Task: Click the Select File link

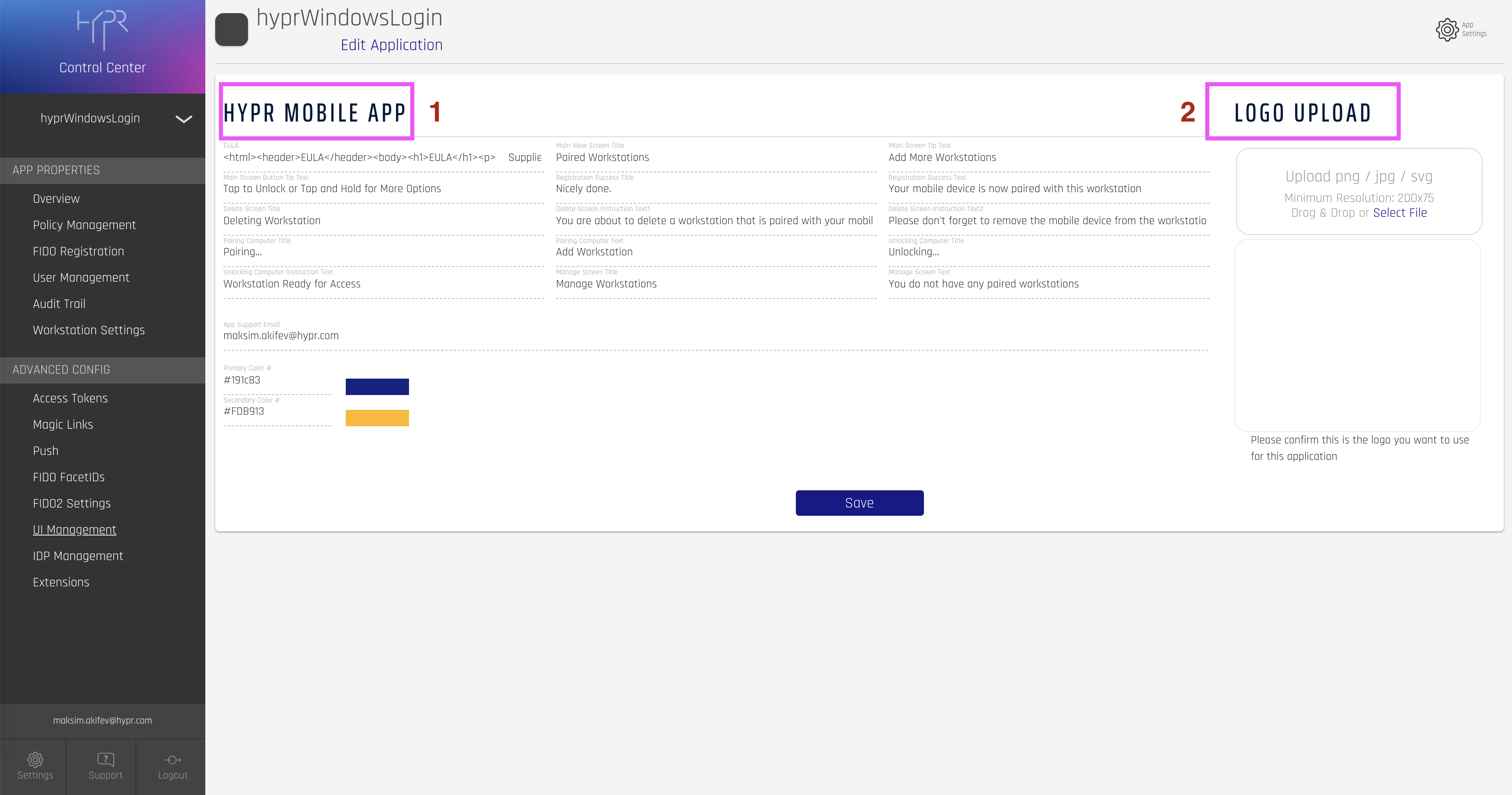Action: pyautogui.click(x=1399, y=213)
